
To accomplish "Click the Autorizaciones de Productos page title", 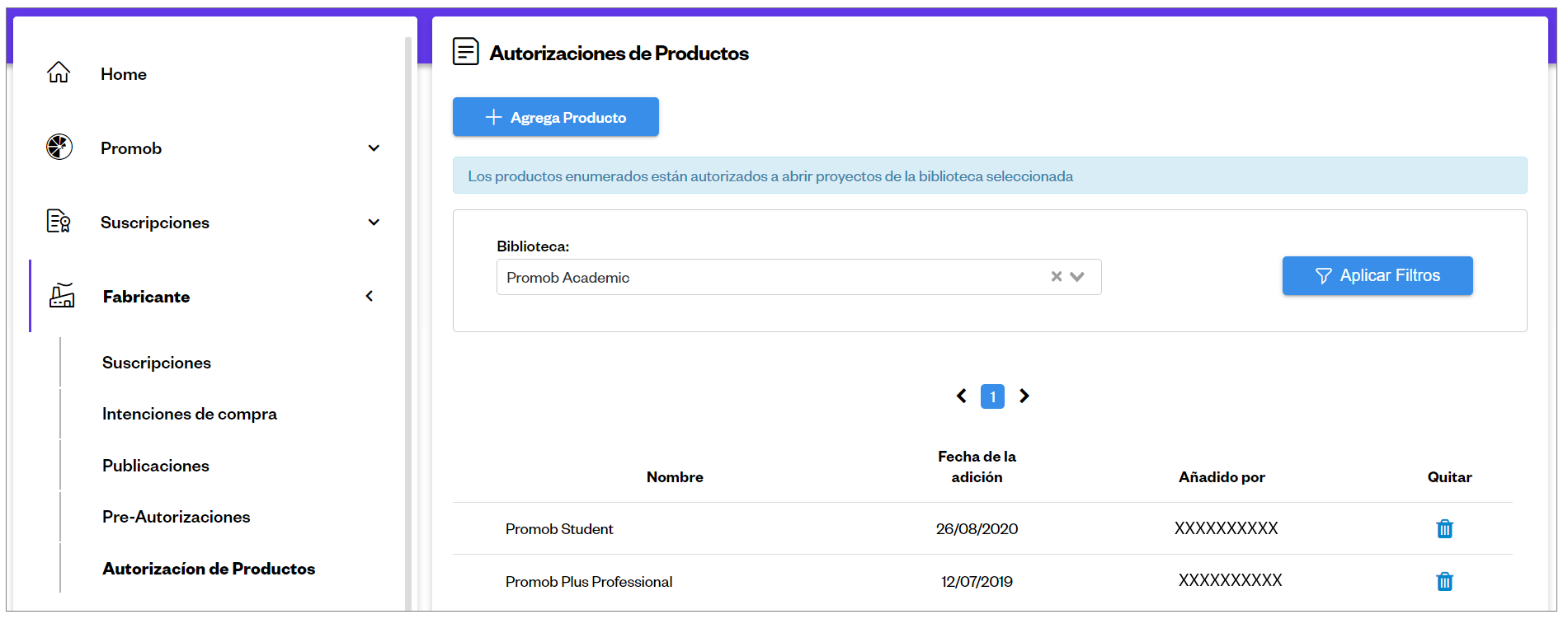I will (x=619, y=54).
